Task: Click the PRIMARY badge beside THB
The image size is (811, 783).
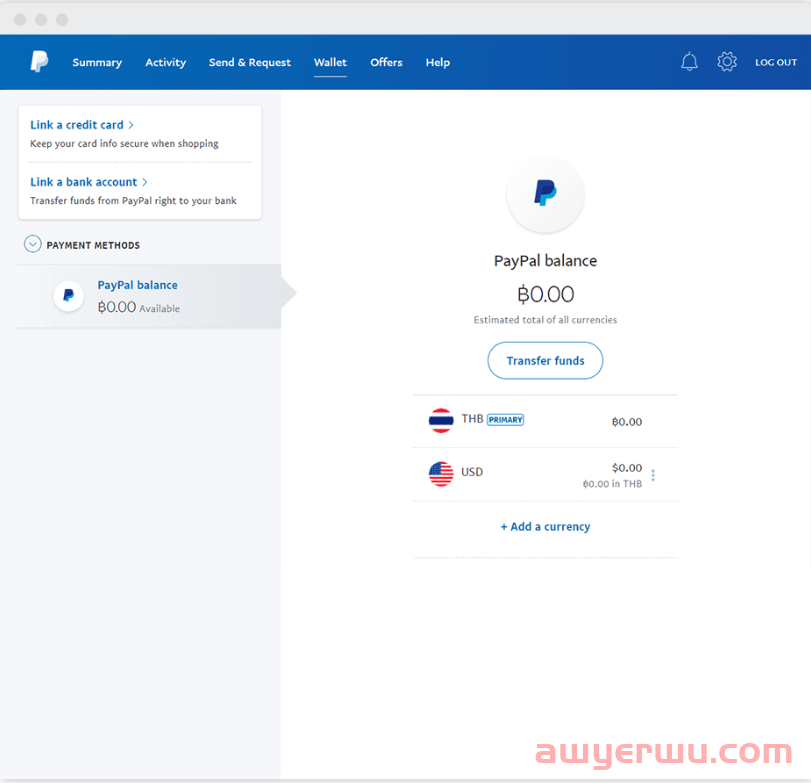Action: [505, 419]
